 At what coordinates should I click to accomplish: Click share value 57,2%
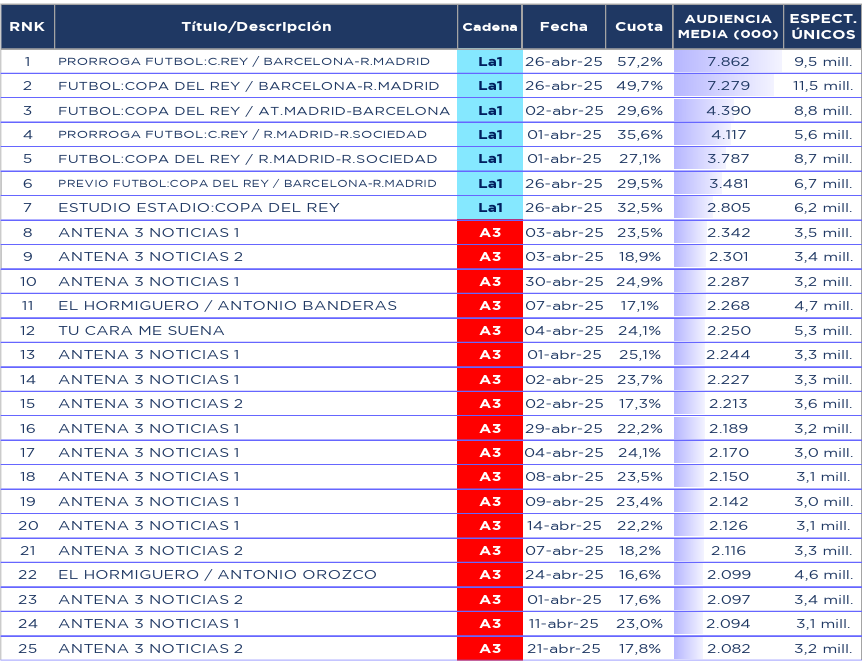click(x=639, y=62)
